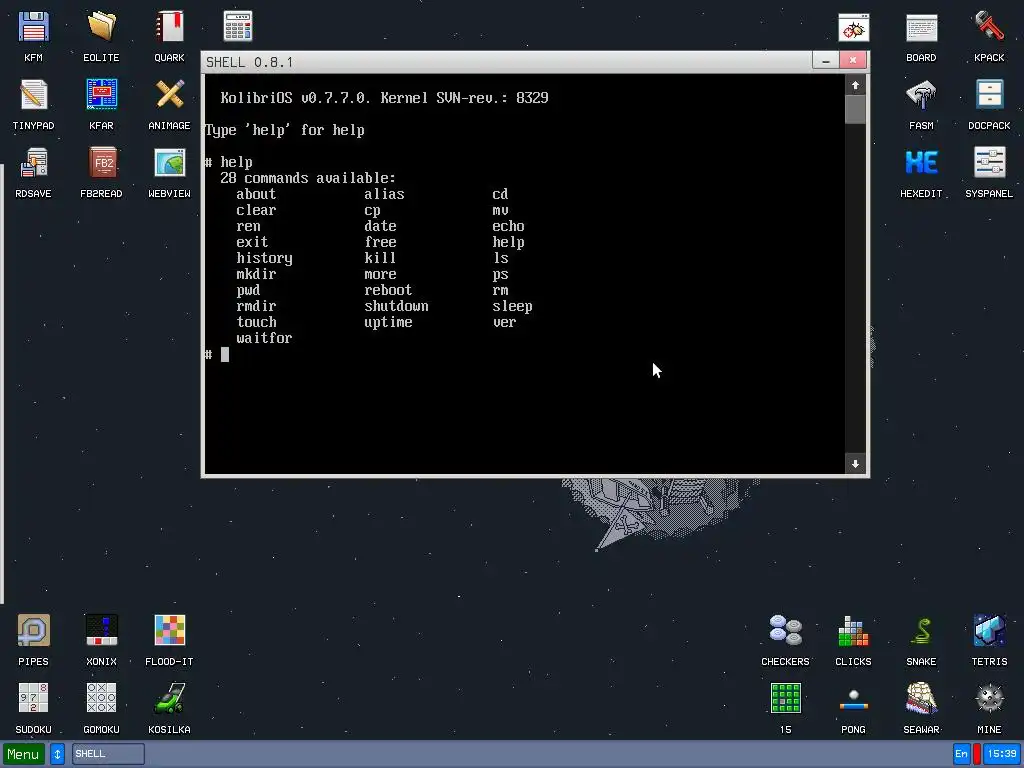Launch the FASM assembler icon

921,95
